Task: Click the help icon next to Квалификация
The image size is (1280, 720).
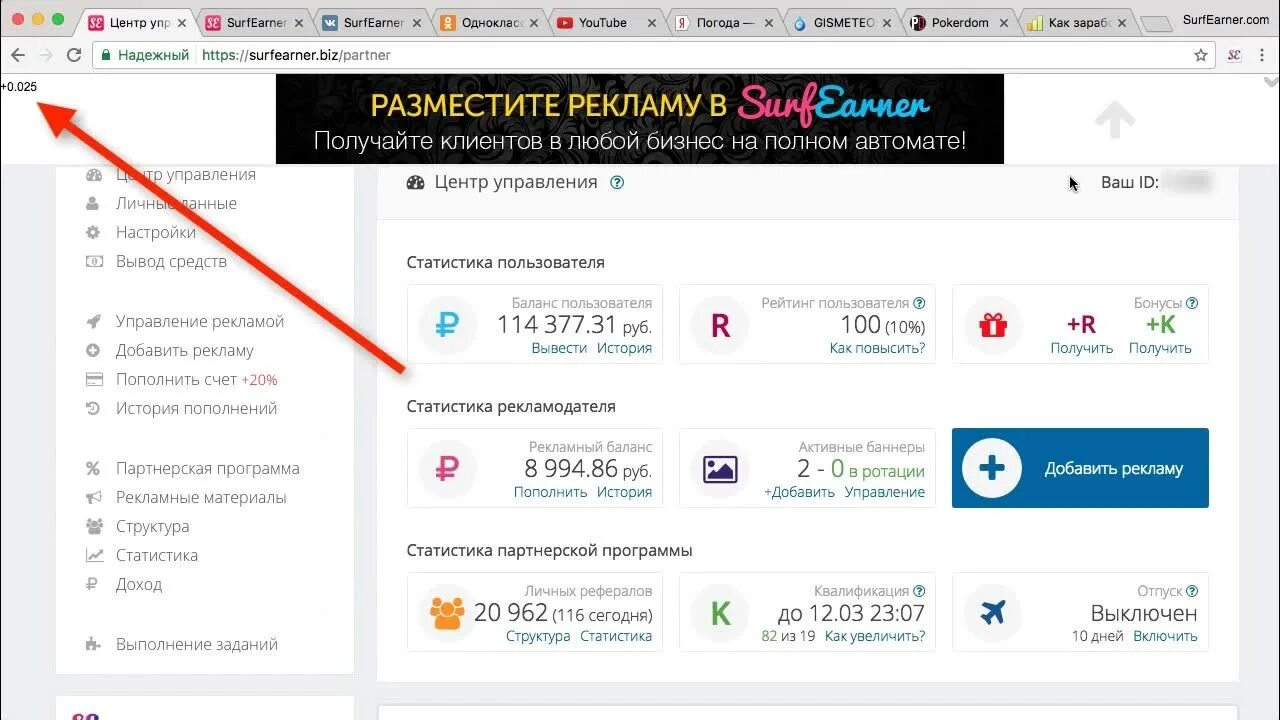Action: pos(919,591)
